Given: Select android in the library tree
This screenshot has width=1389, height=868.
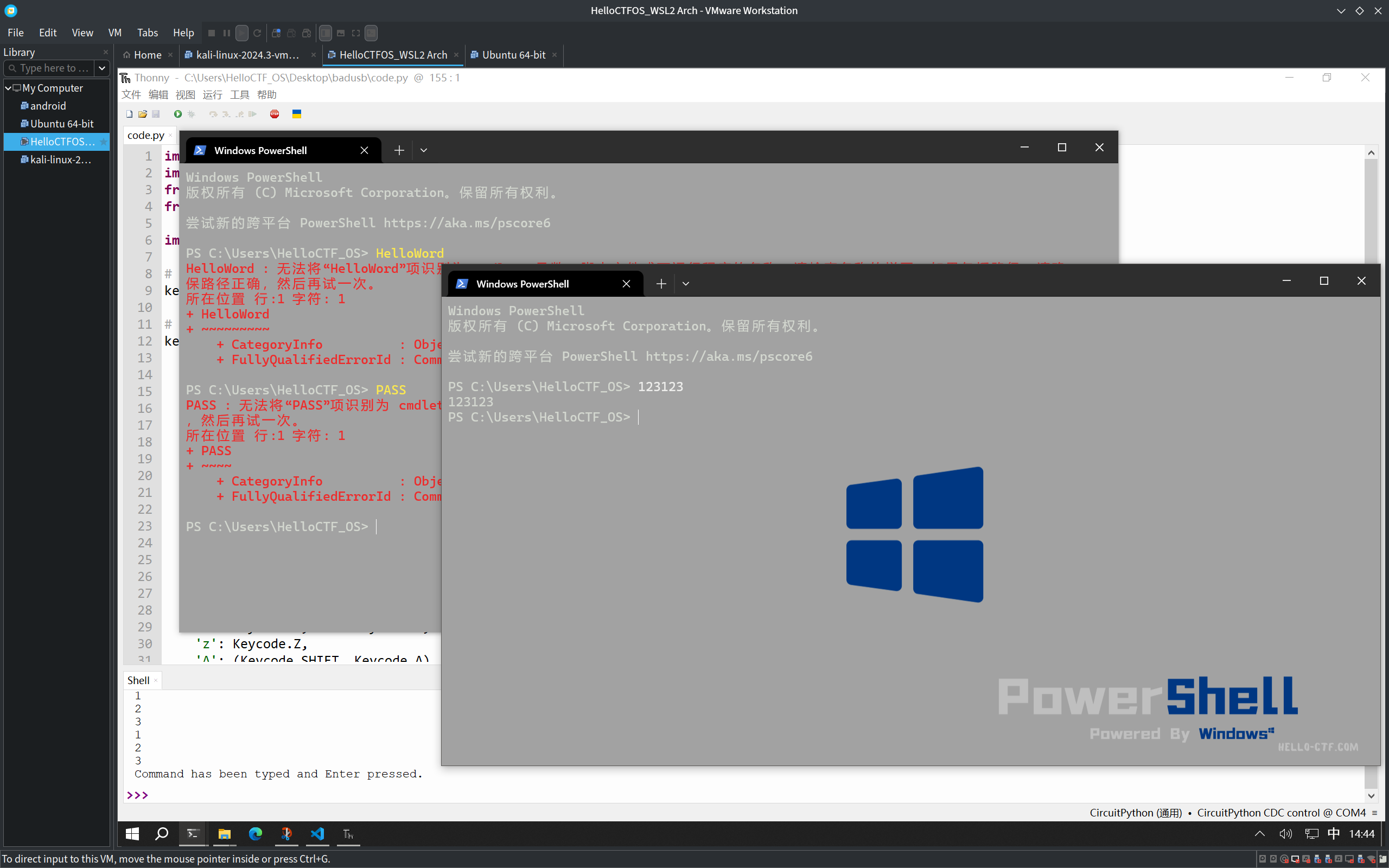Looking at the screenshot, I should (48, 106).
